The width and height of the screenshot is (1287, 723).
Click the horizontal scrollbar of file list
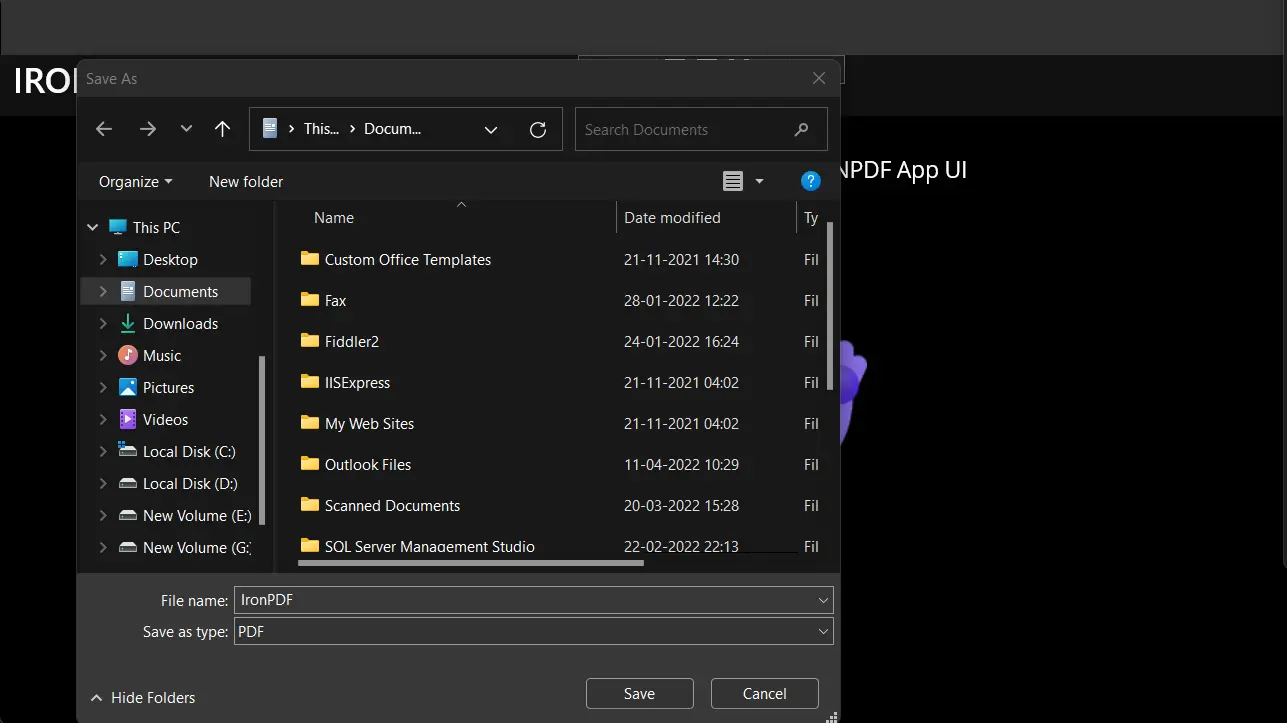470,562
